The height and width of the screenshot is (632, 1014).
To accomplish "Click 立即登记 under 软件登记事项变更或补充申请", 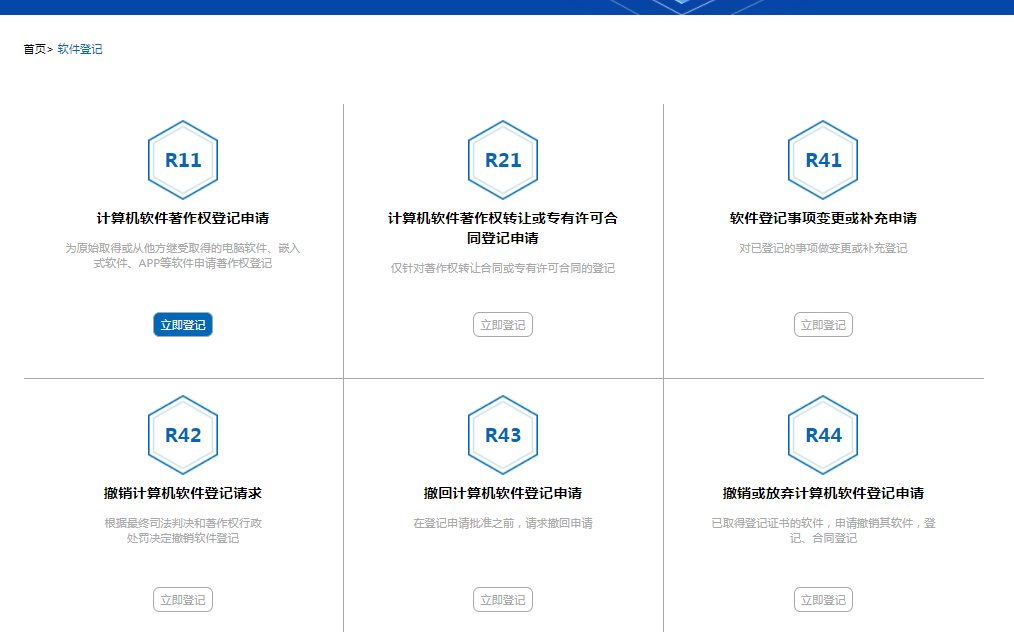I will pos(822,324).
